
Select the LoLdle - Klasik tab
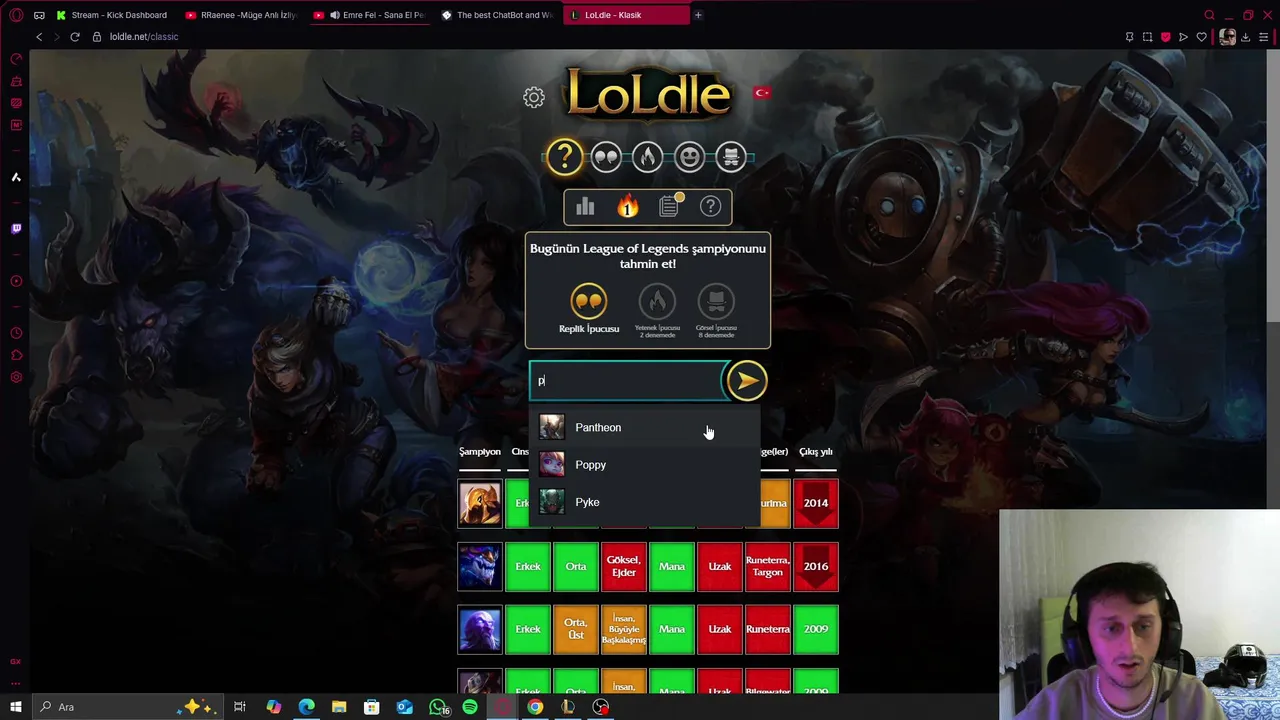[x=625, y=15]
